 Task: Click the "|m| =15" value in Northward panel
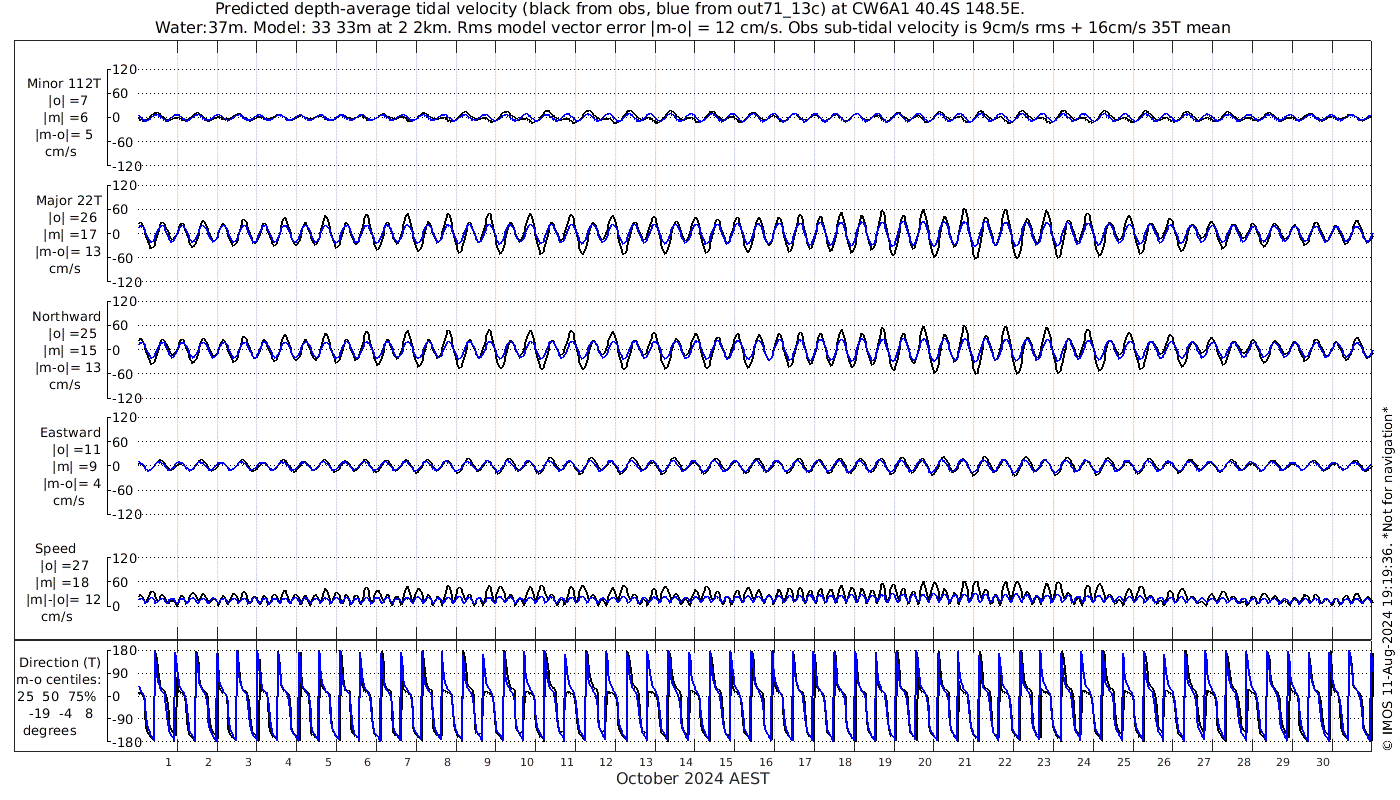point(73,350)
